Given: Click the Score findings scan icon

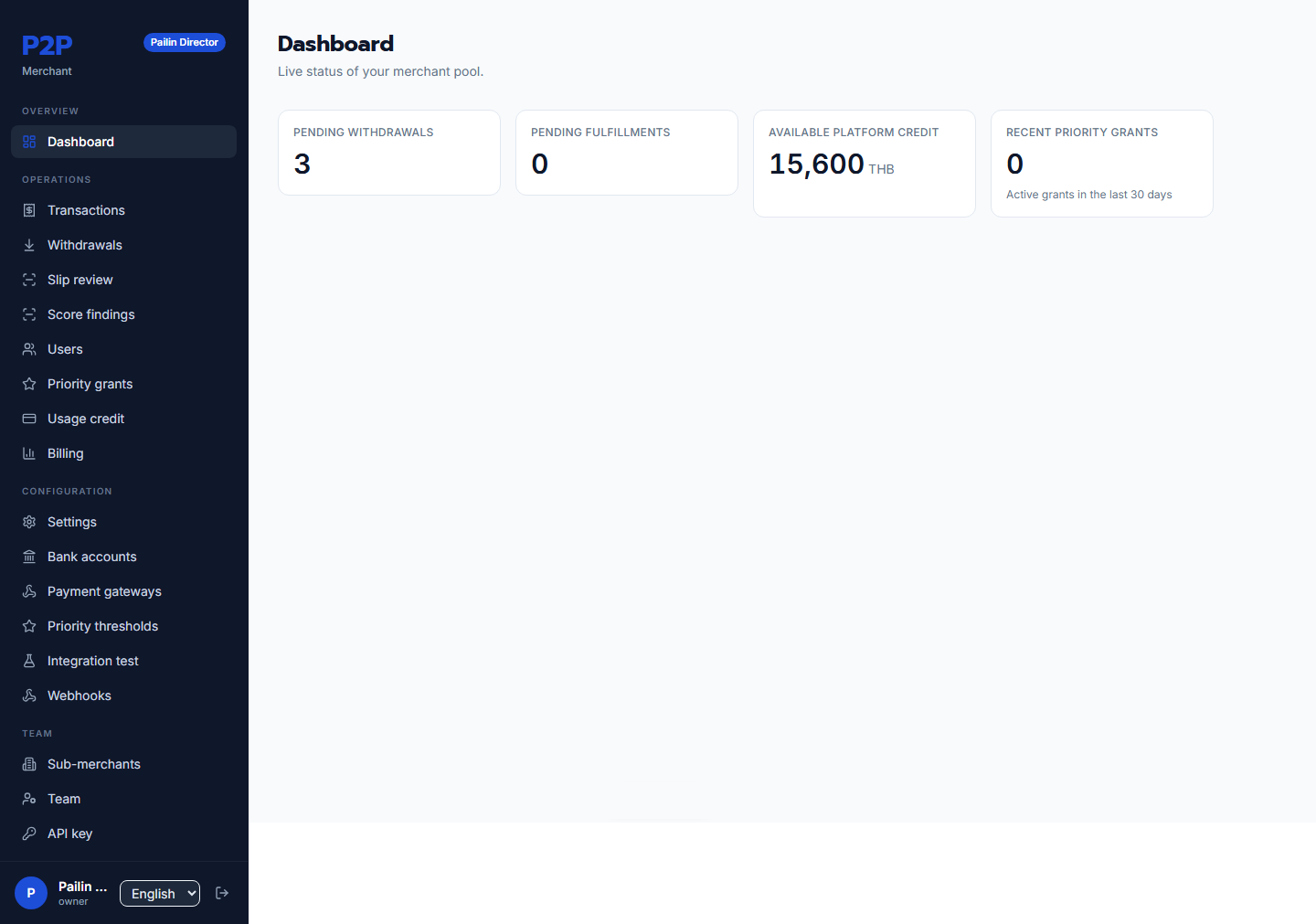Looking at the screenshot, I should tap(29, 314).
